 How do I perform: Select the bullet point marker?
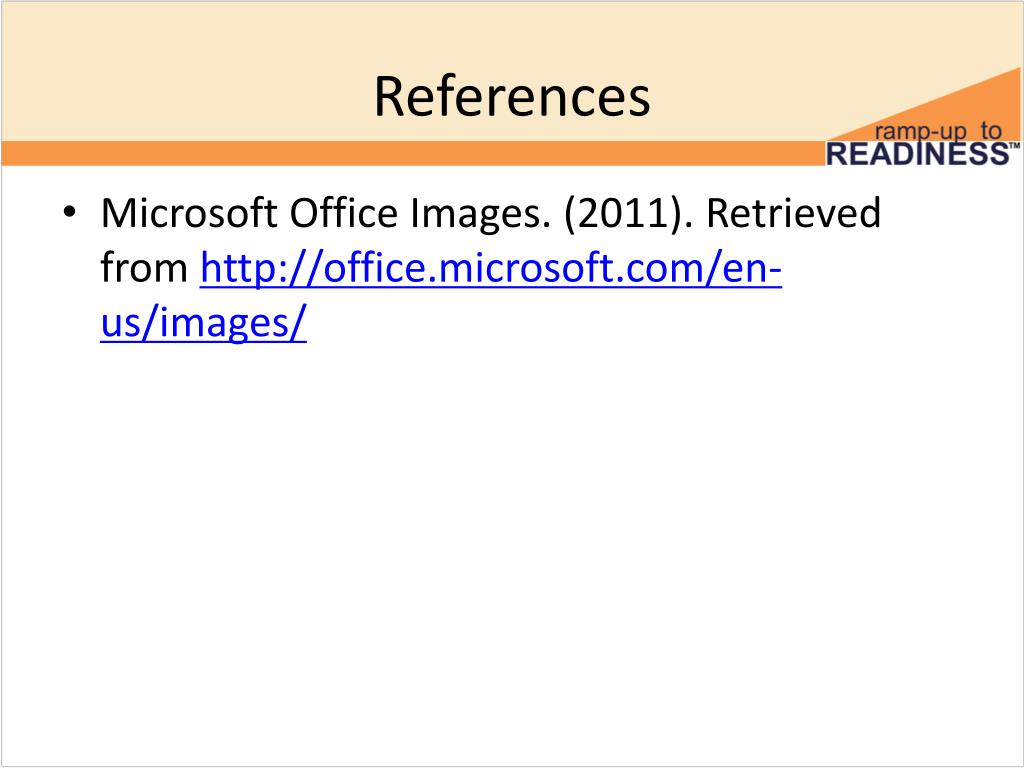click(70, 212)
